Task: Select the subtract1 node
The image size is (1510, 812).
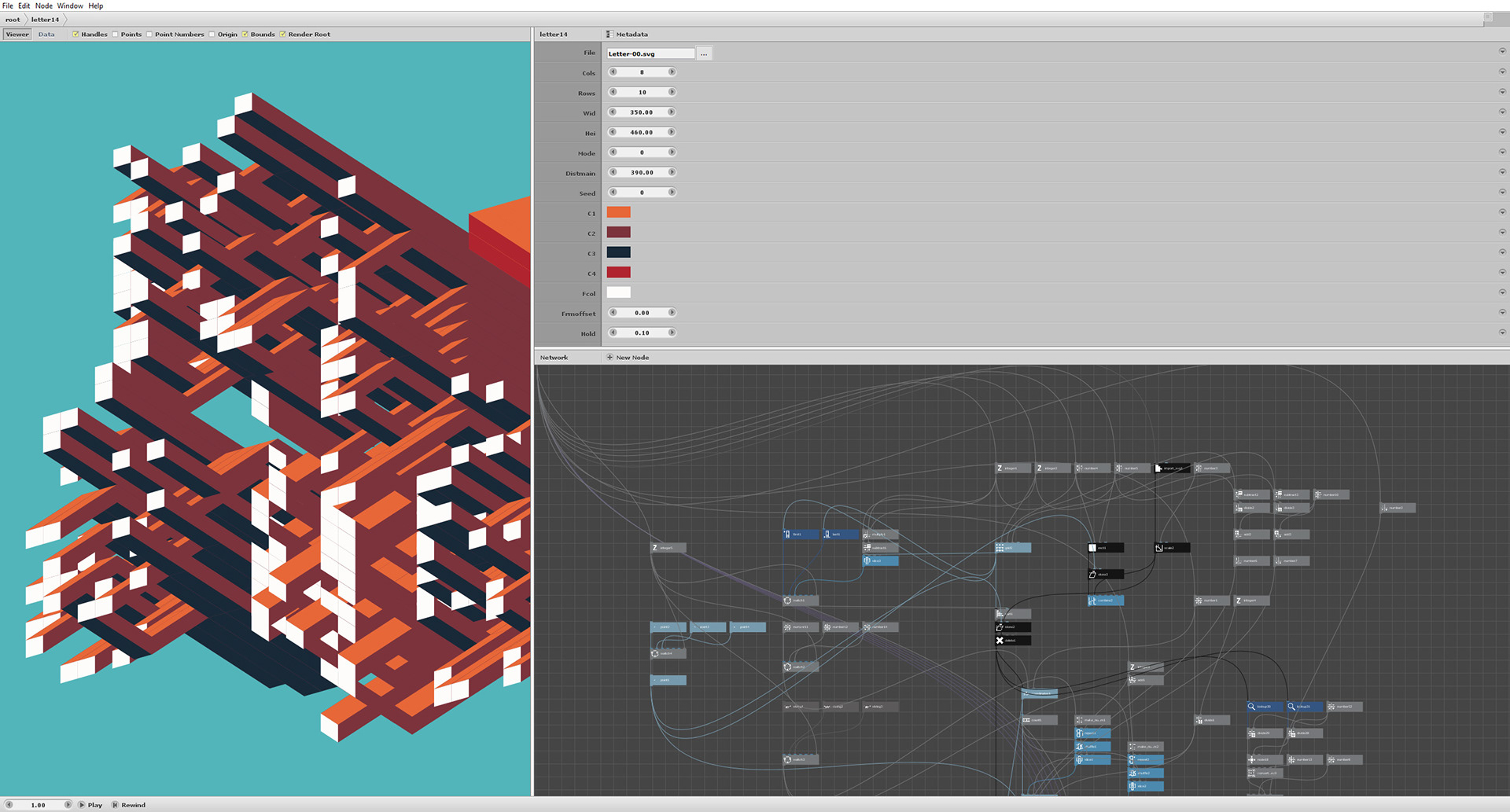Action: [881, 547]
